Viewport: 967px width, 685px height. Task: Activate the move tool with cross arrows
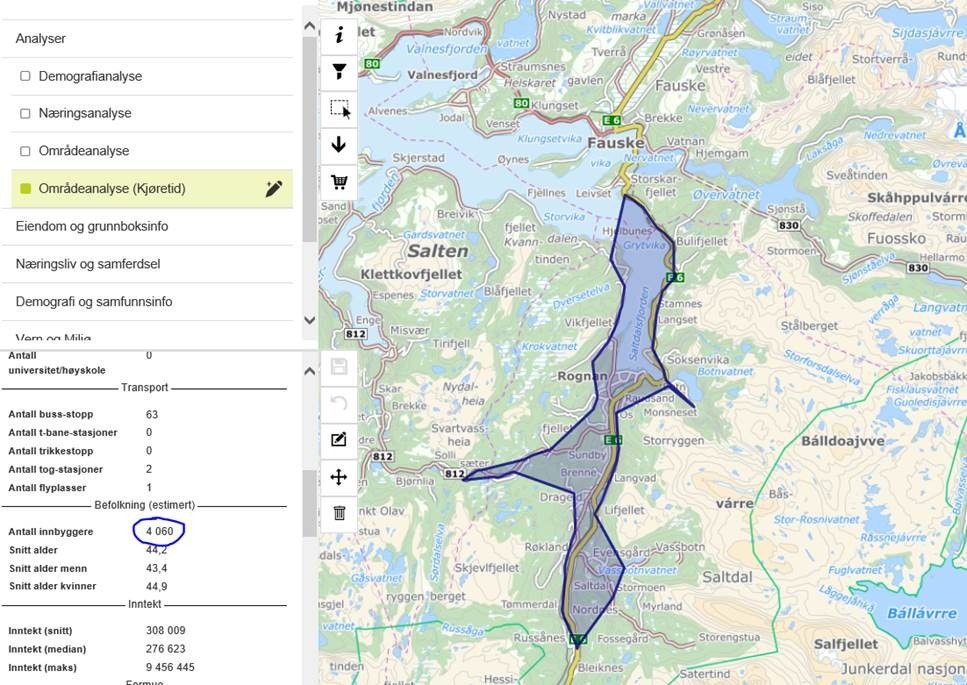(338, 477)
